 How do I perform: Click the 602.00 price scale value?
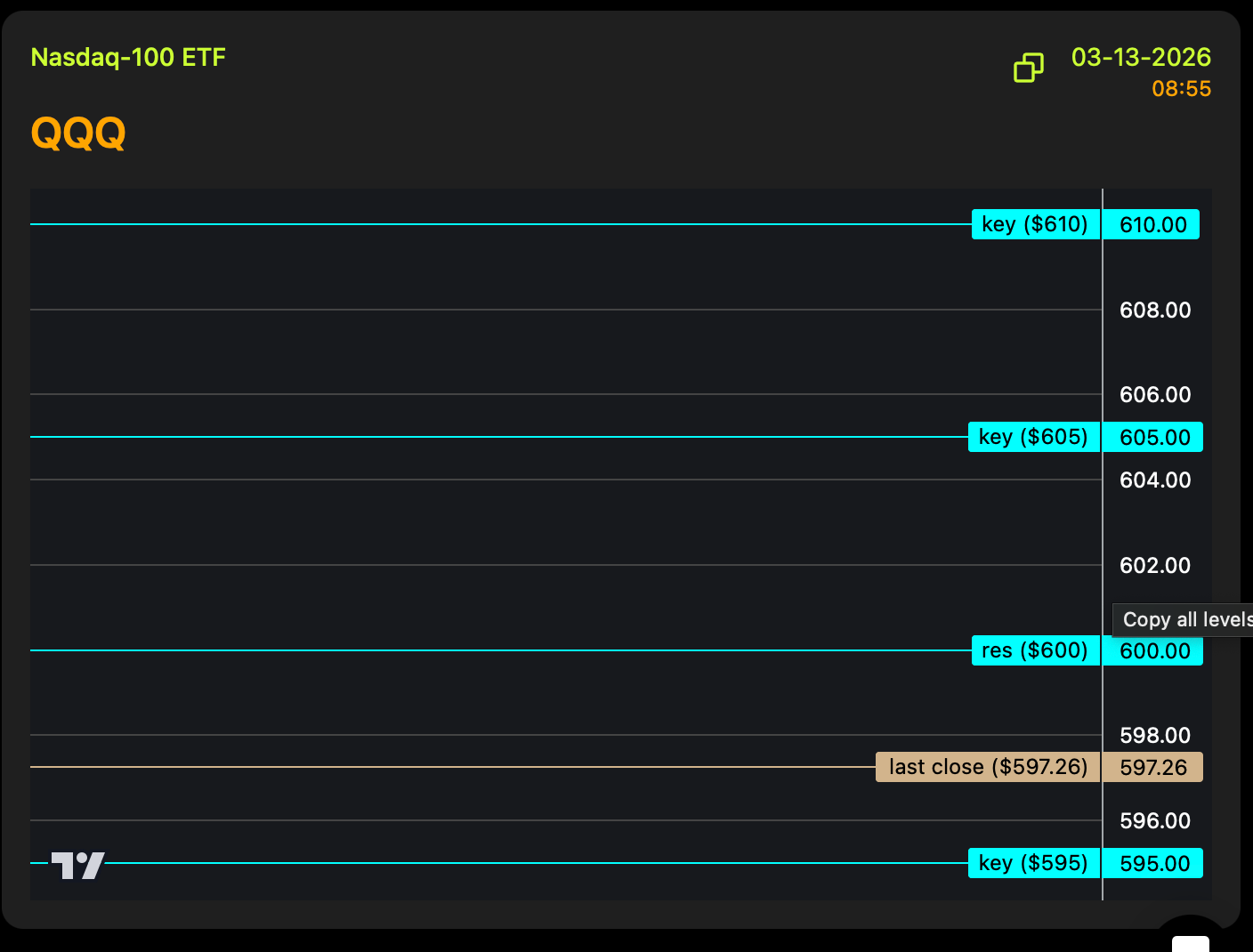[1154, 566]
